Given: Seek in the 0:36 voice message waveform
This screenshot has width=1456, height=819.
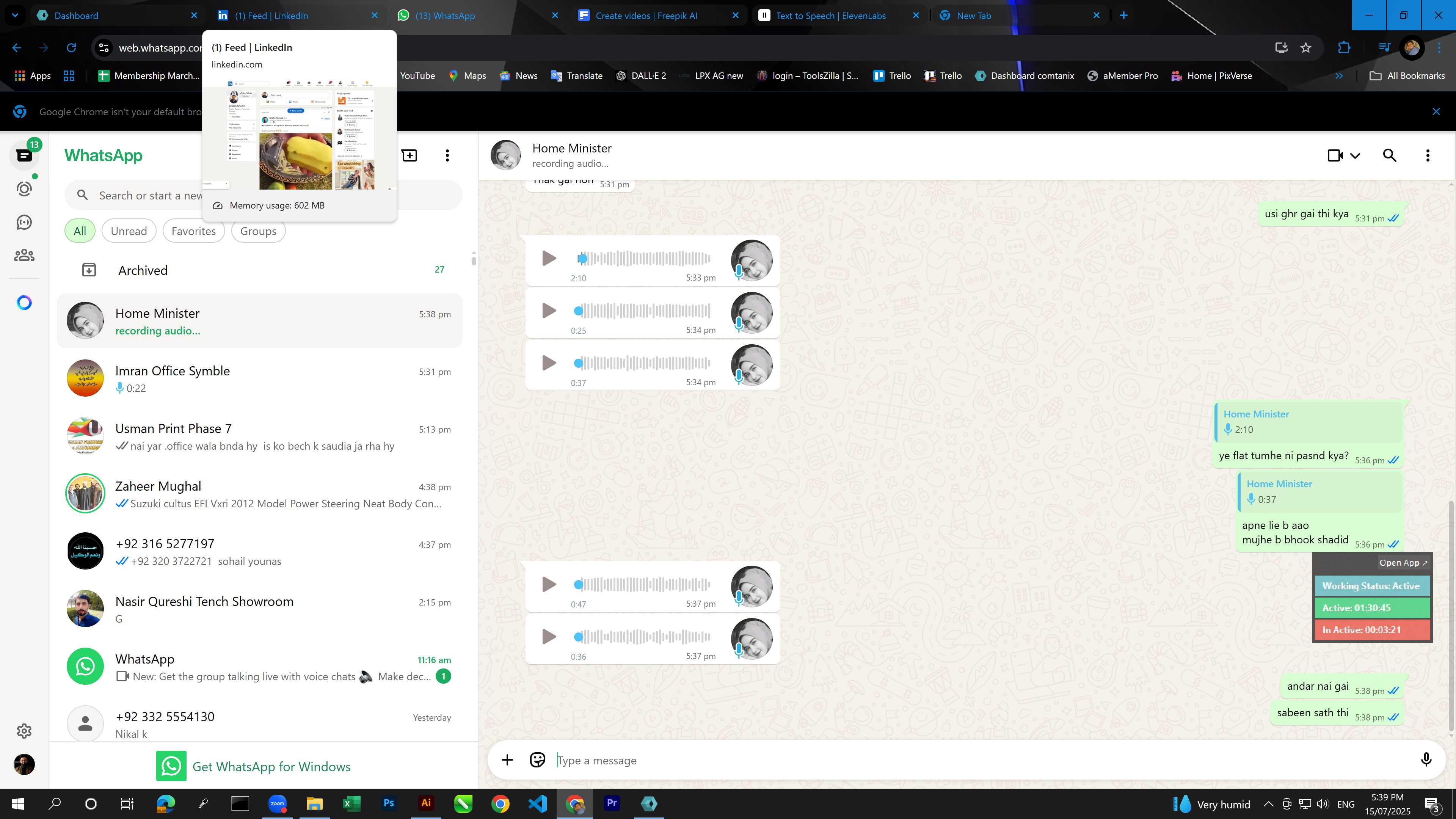Looking at the screenshot, I should click(x=643, y=637).
